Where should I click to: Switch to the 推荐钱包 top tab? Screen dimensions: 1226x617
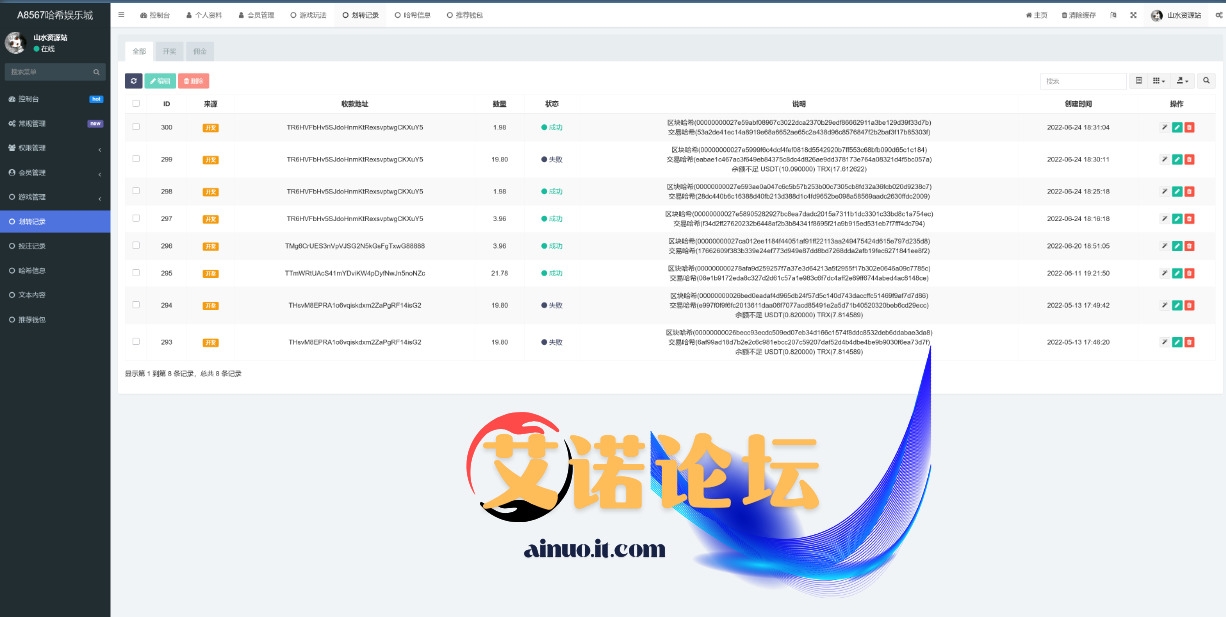(464, 15)
